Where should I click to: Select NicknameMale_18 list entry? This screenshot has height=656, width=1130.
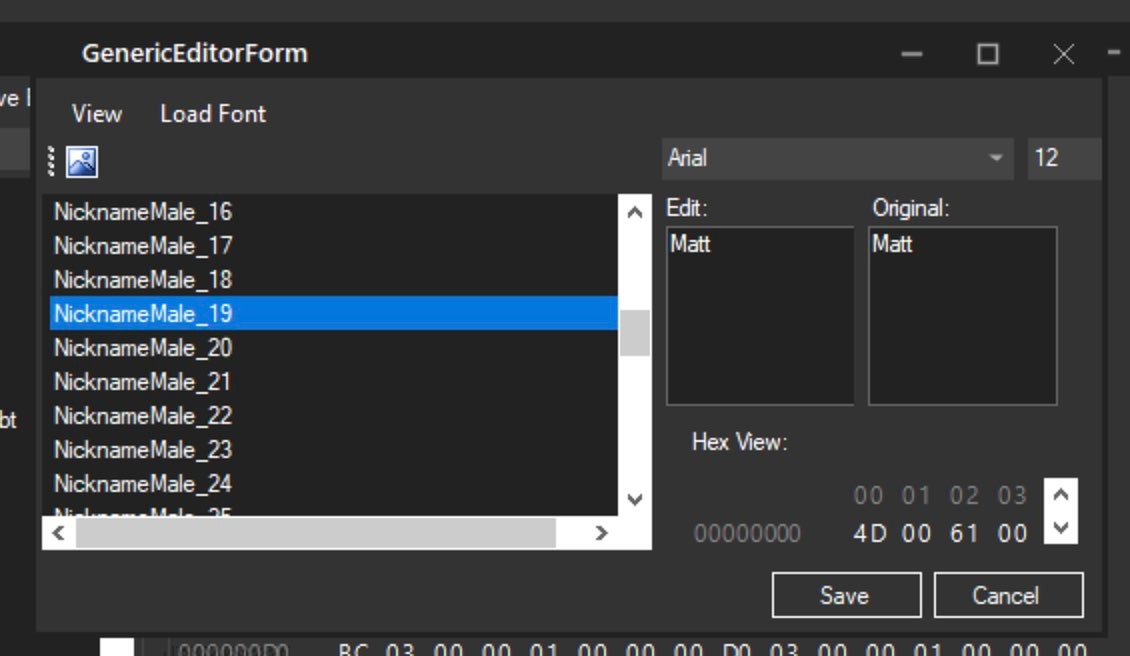coord(143,280)
